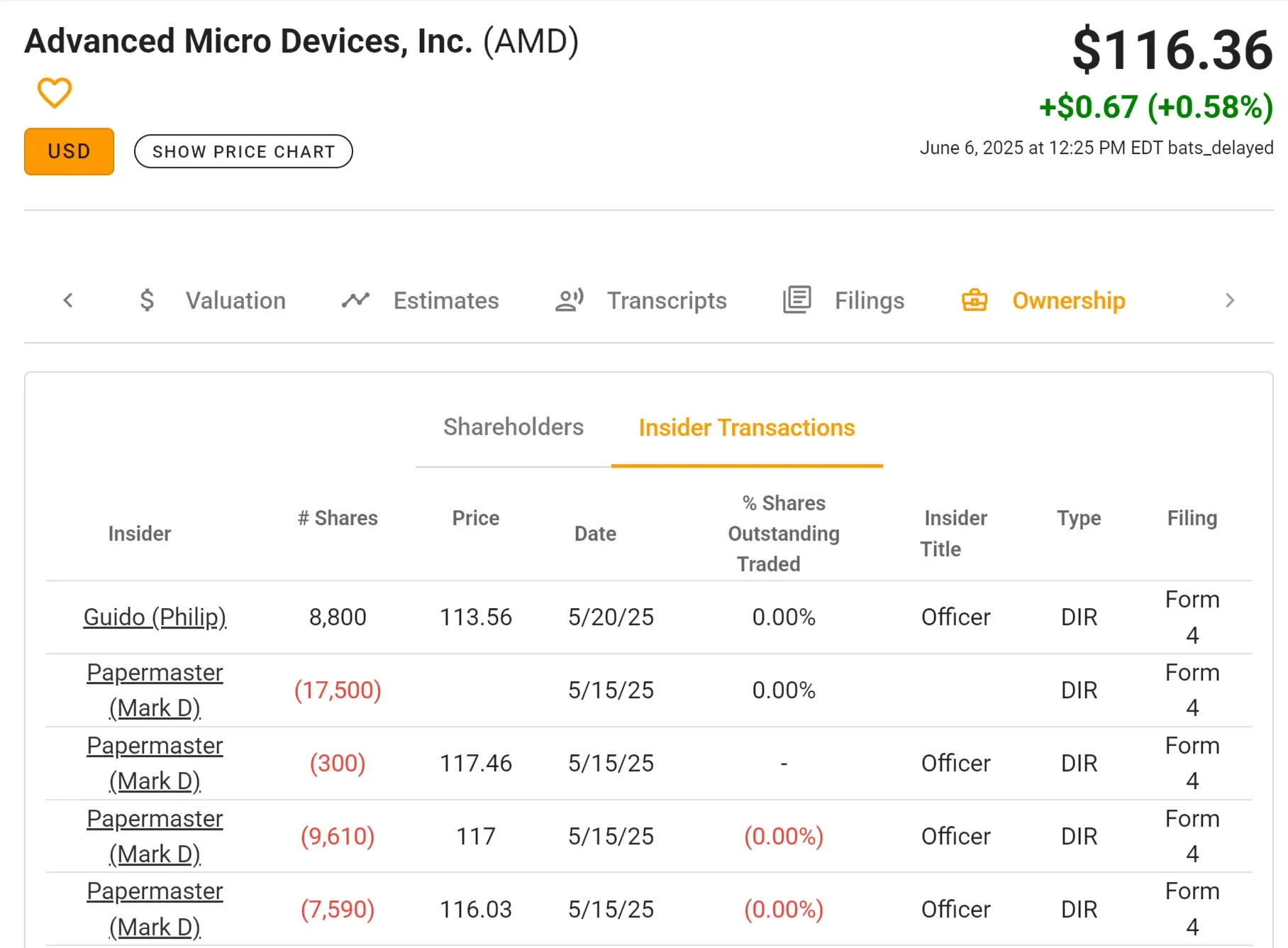
Task: Open Papermaster link in the (300) row
Action: pyautogui.click(x=155, y=764)
